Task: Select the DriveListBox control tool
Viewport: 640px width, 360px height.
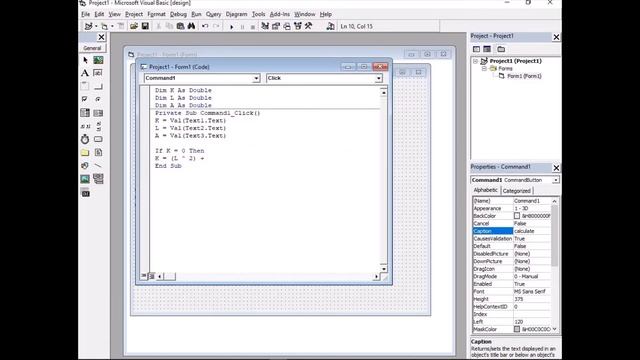Action: 98,139
